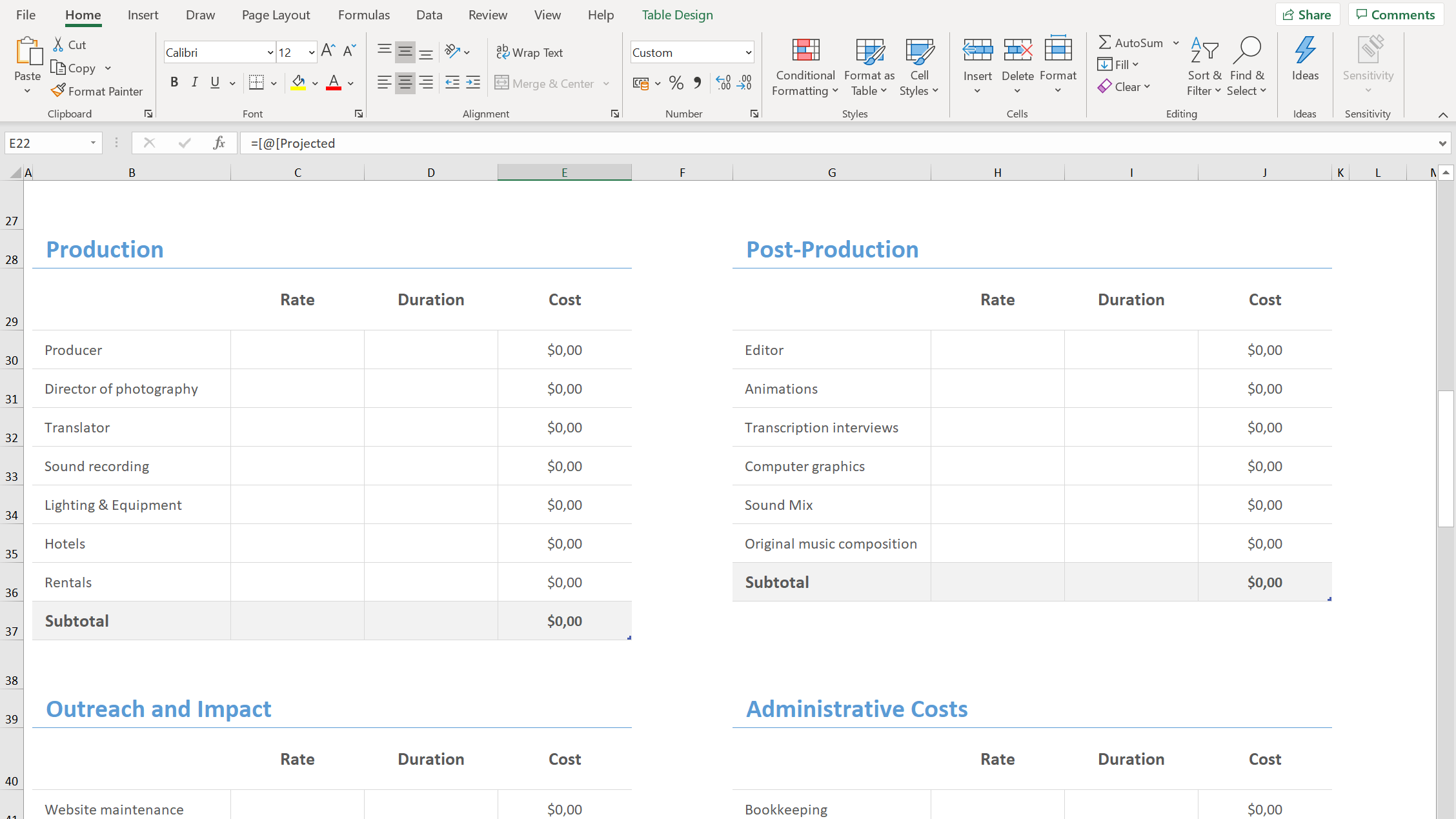Collapse the ribbon
This screenshot has height=819, width=1456.
[x=1443, y=115]
